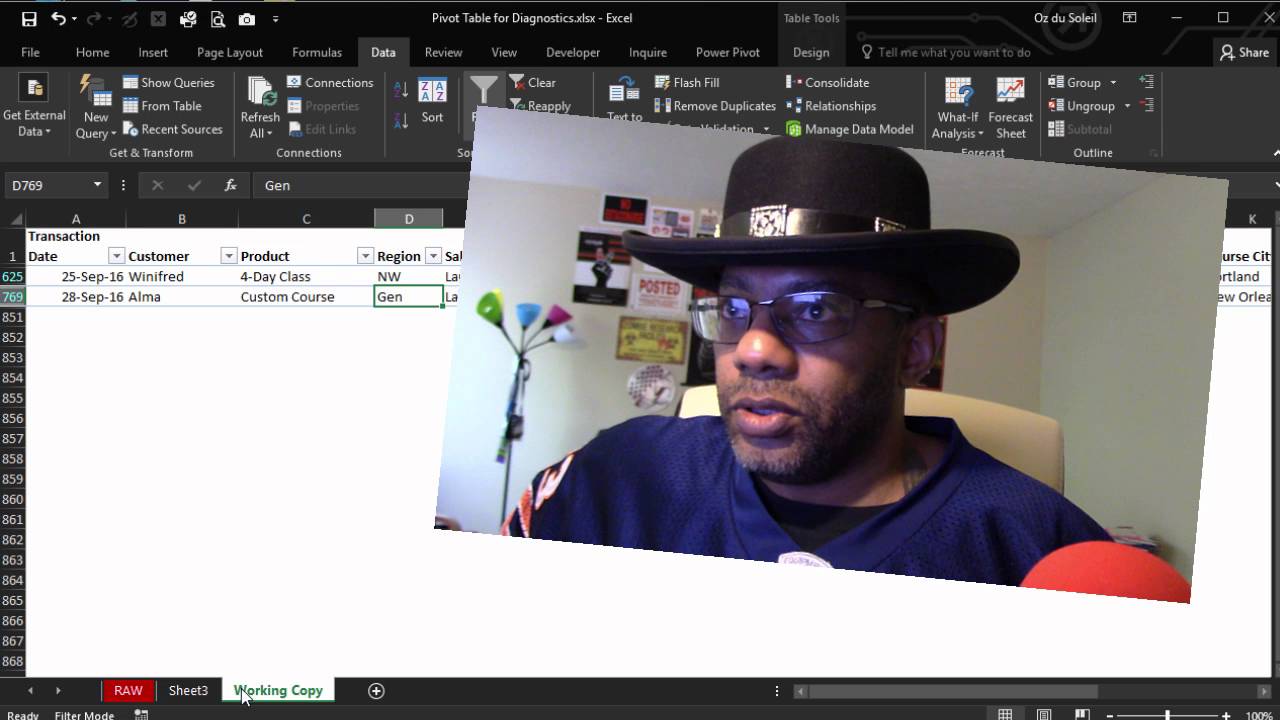The width and height of the screenshot is (1280, 720).
Task: Click Oz du Soleil account name
Action: (x=1064, y=18)
